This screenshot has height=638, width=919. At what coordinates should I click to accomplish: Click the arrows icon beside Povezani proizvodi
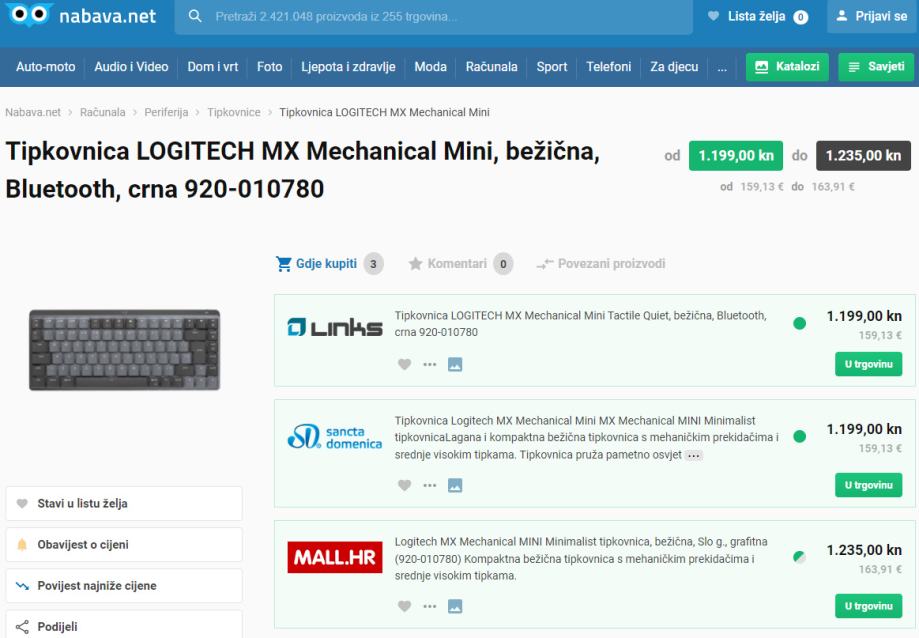point(545,264)
